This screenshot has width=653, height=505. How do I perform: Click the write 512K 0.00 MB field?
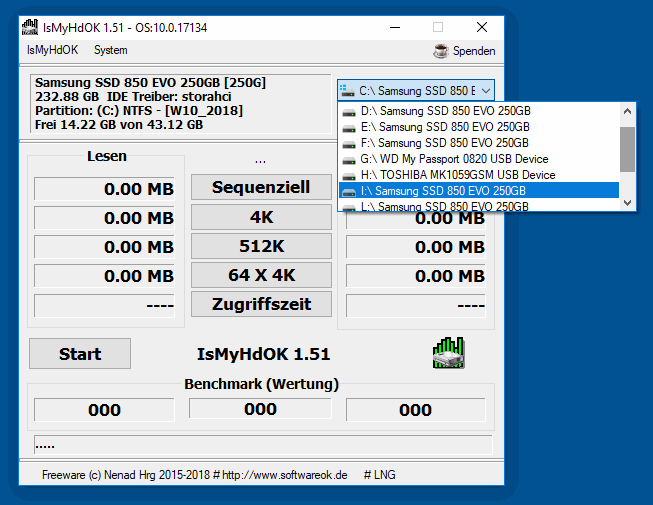[416, 247]
